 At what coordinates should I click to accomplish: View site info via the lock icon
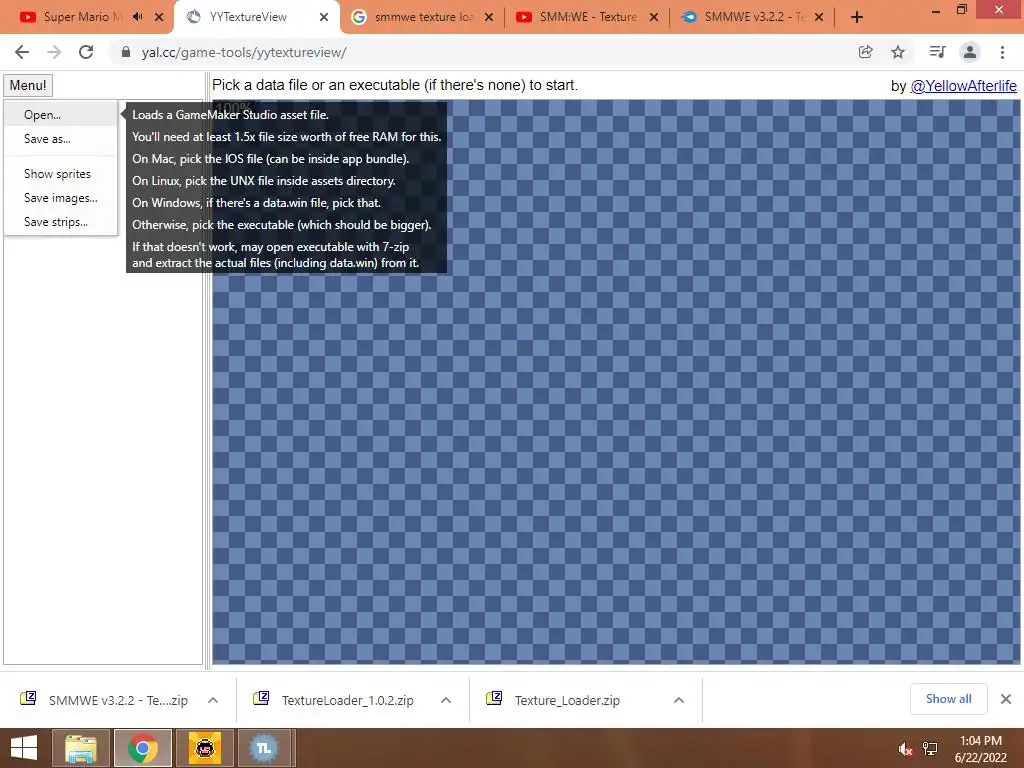126,52
